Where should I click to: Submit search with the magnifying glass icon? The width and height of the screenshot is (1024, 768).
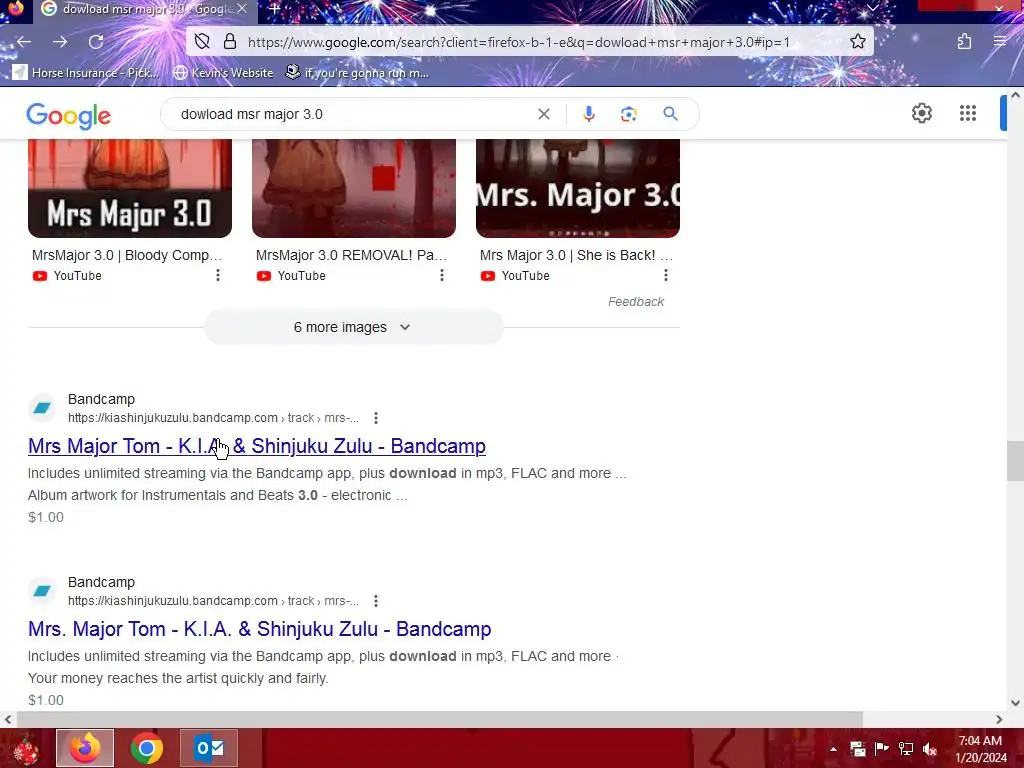click(x=670, y=114)
